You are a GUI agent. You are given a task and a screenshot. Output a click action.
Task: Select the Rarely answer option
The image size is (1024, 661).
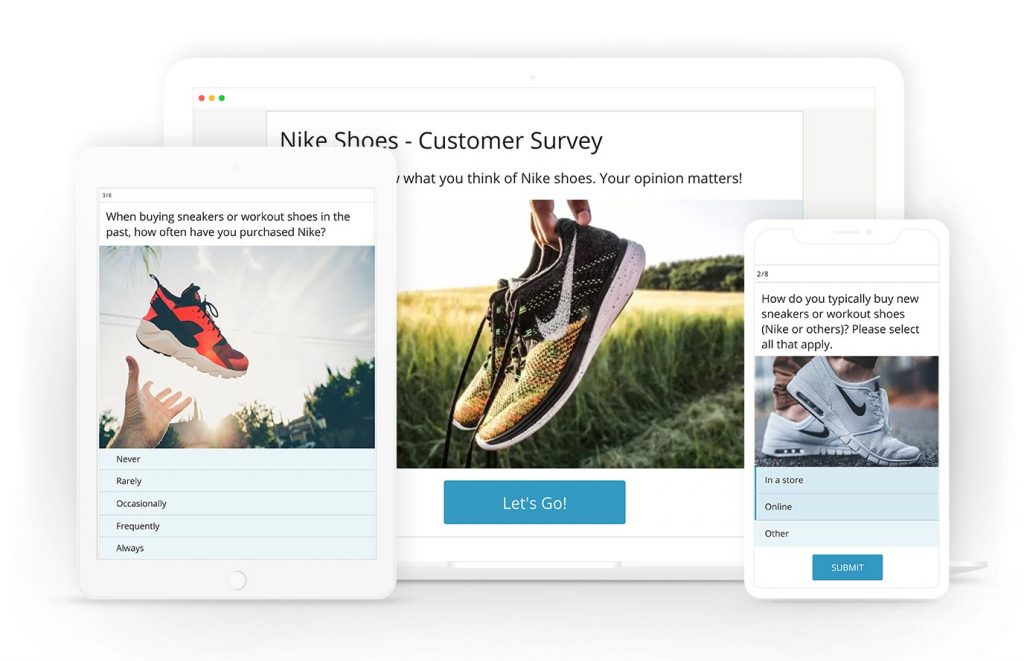click(237, 481)
